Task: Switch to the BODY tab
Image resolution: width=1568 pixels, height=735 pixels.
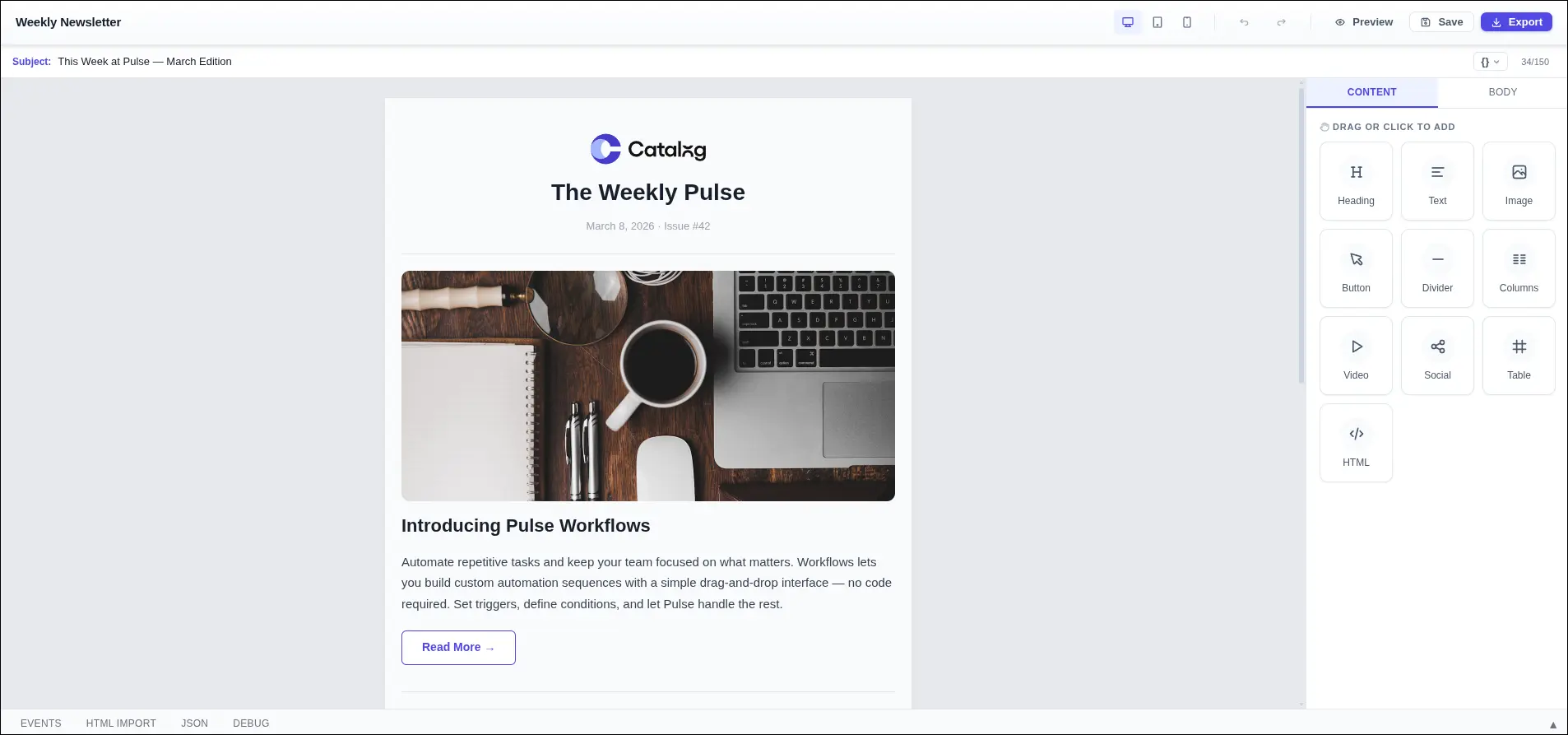Action: point(1502,92)
